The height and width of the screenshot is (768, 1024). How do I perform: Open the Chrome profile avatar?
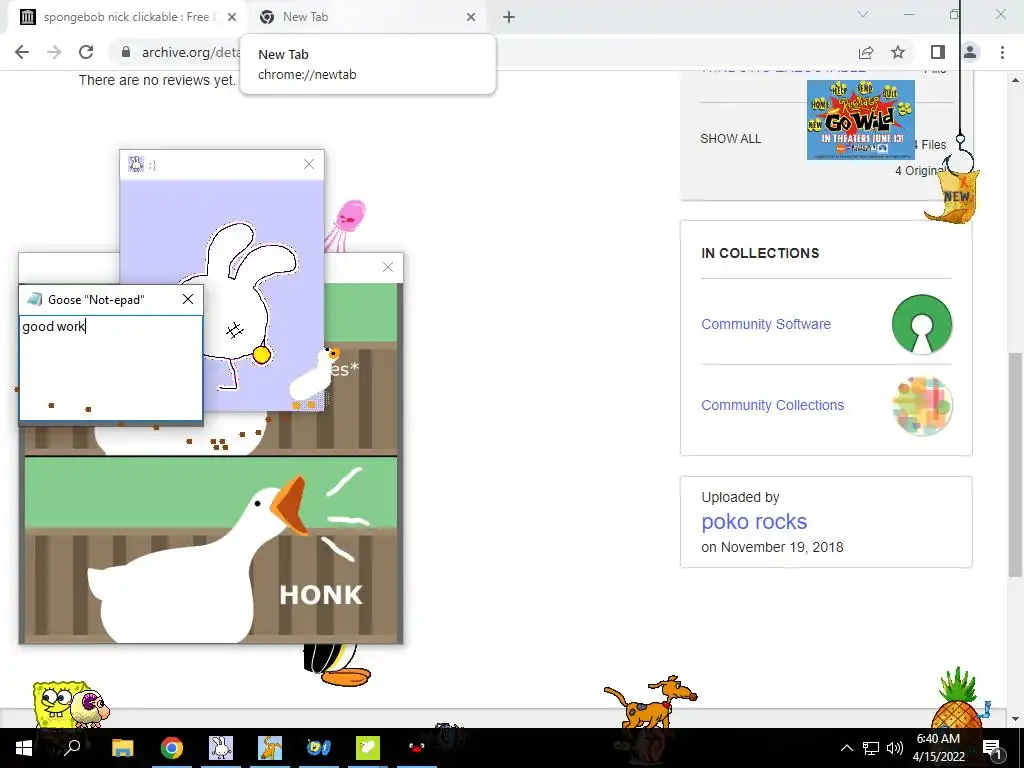[x=970, y=52]
